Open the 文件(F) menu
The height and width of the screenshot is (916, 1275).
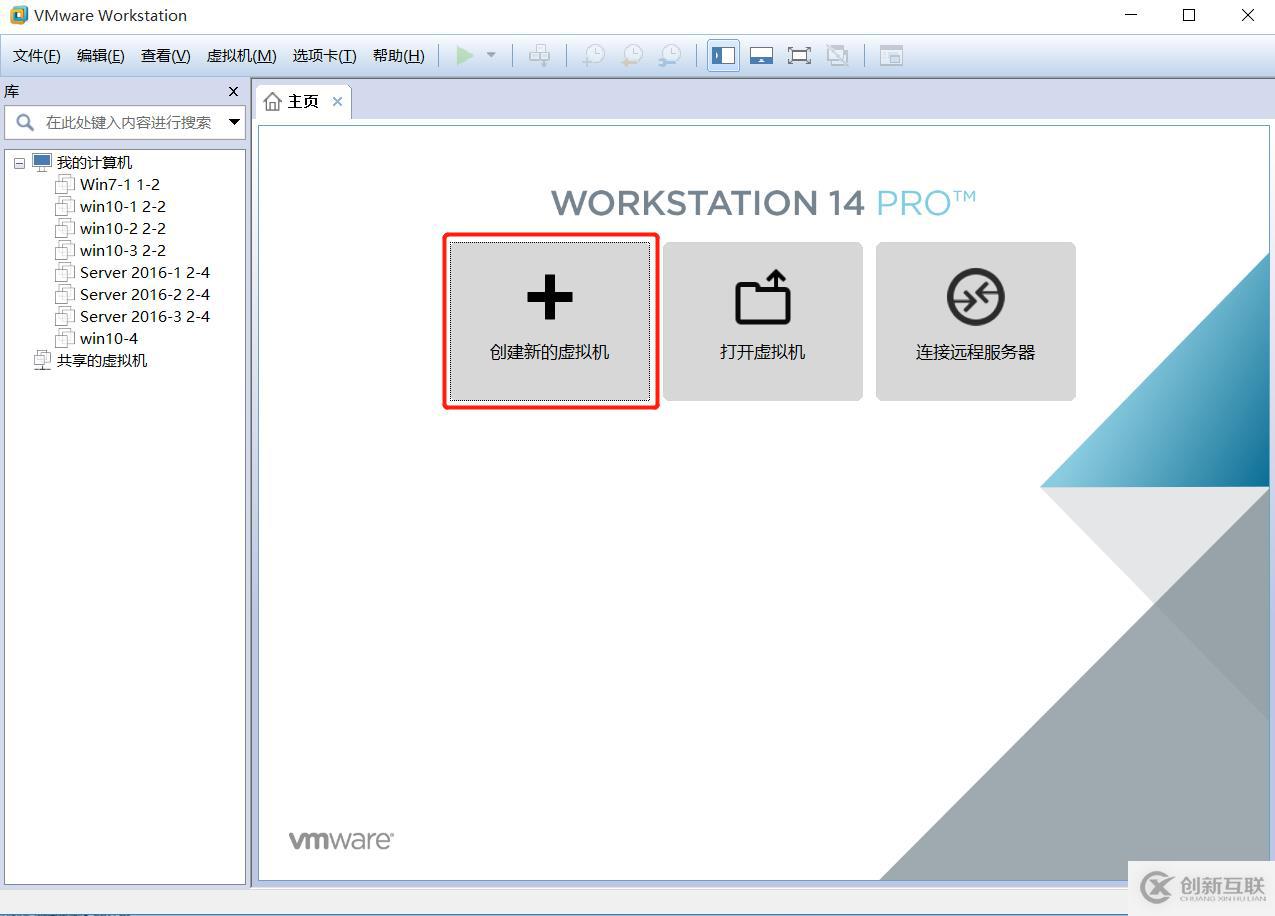pyautogui.click(x=37, y=55)
